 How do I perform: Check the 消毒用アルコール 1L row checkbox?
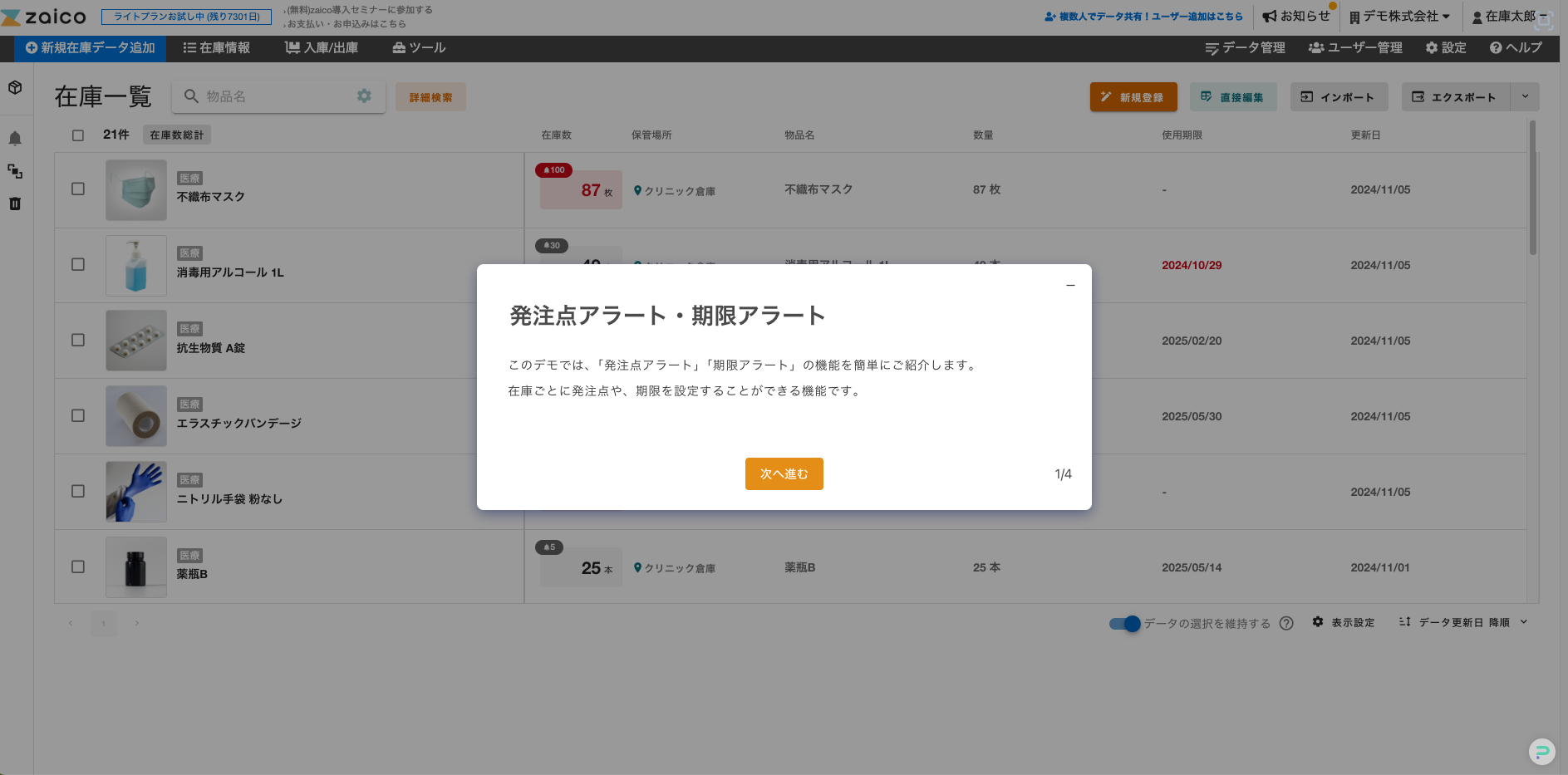78,265
